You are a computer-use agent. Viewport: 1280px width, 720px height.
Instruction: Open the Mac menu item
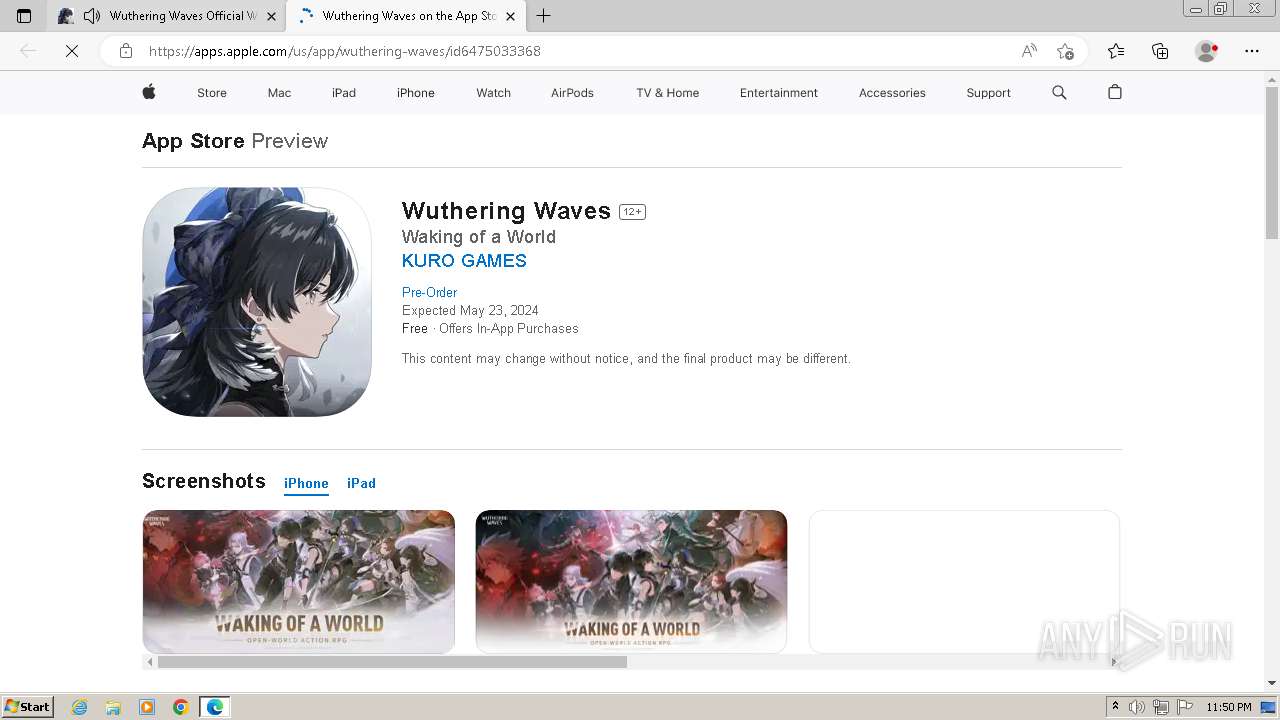click(x=279, y=93)
